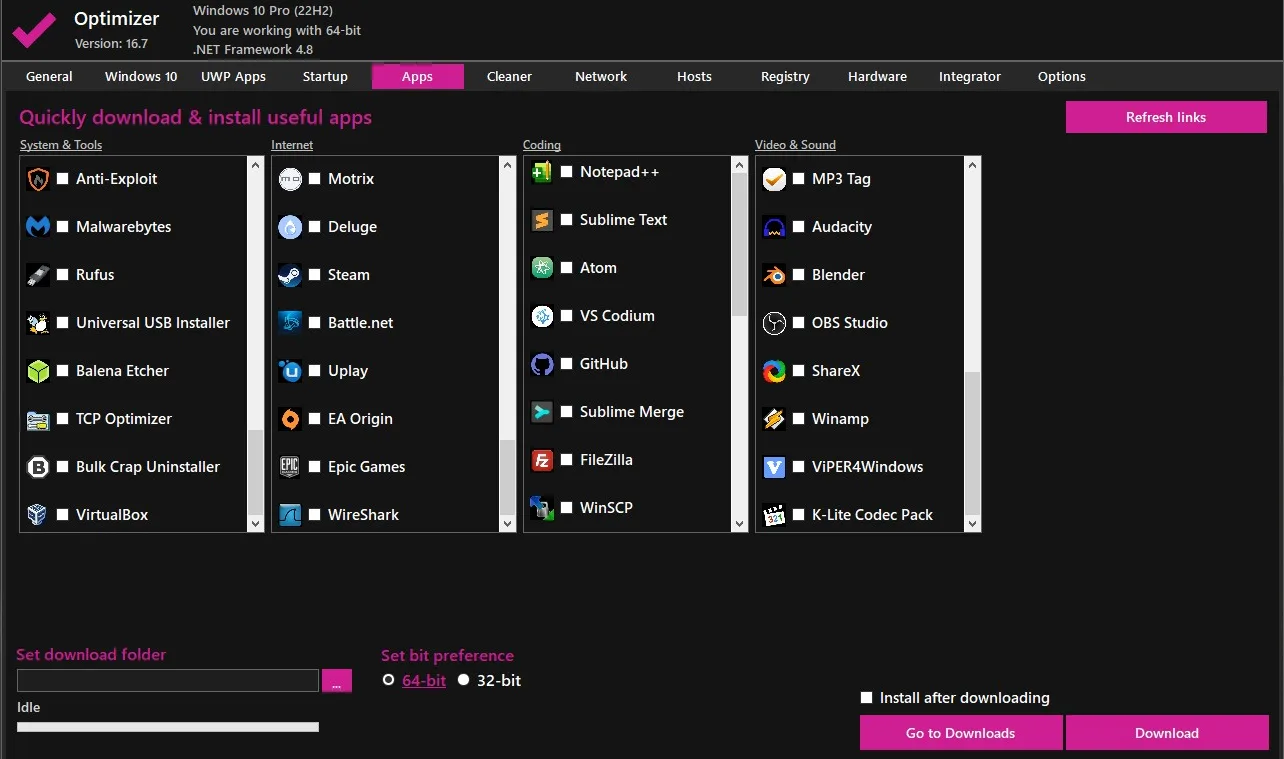1284x759 pixels.
Task: Select the 64-bit radio button
Action: click(389, 680)
